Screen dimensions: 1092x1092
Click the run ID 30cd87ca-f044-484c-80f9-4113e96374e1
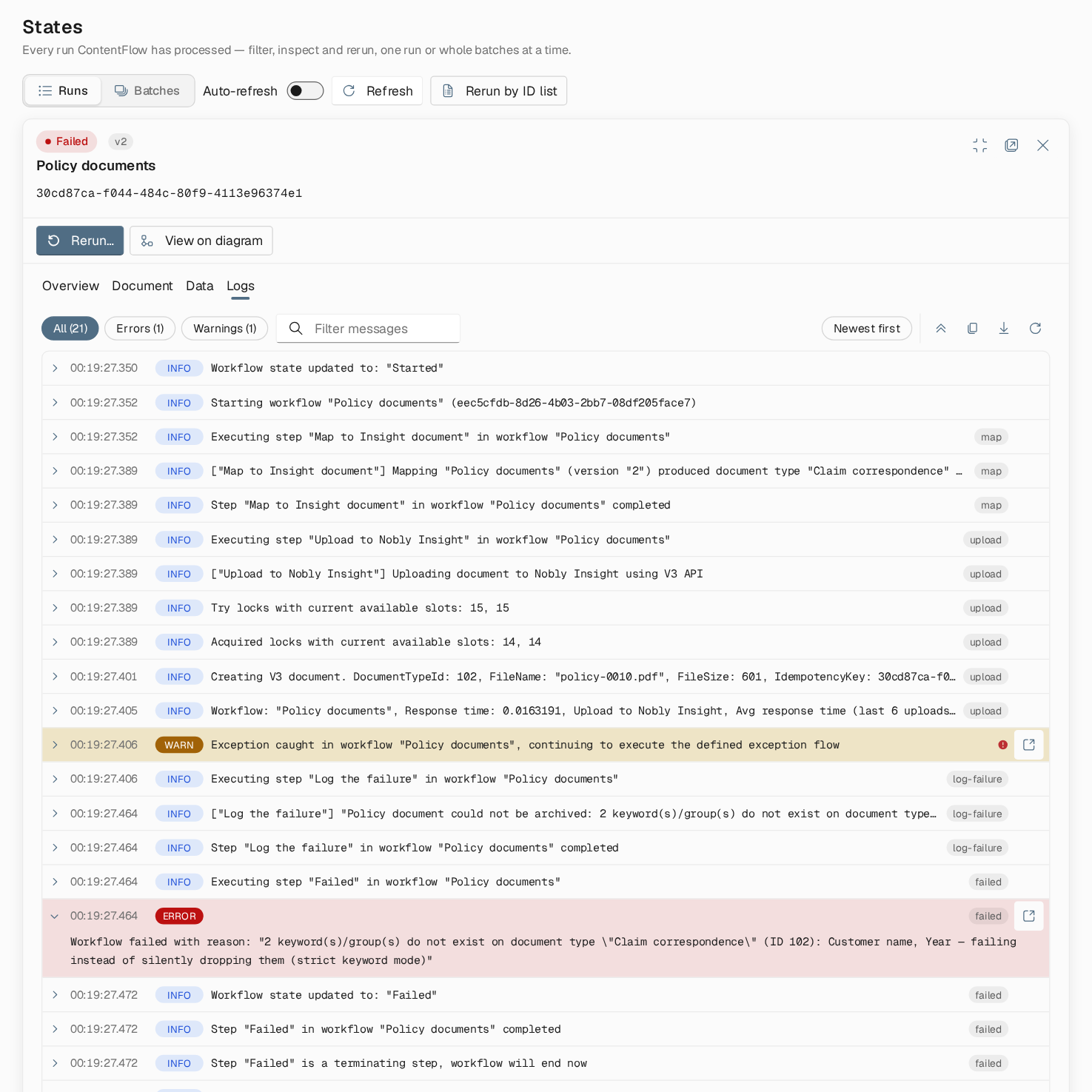pos(169,193)
